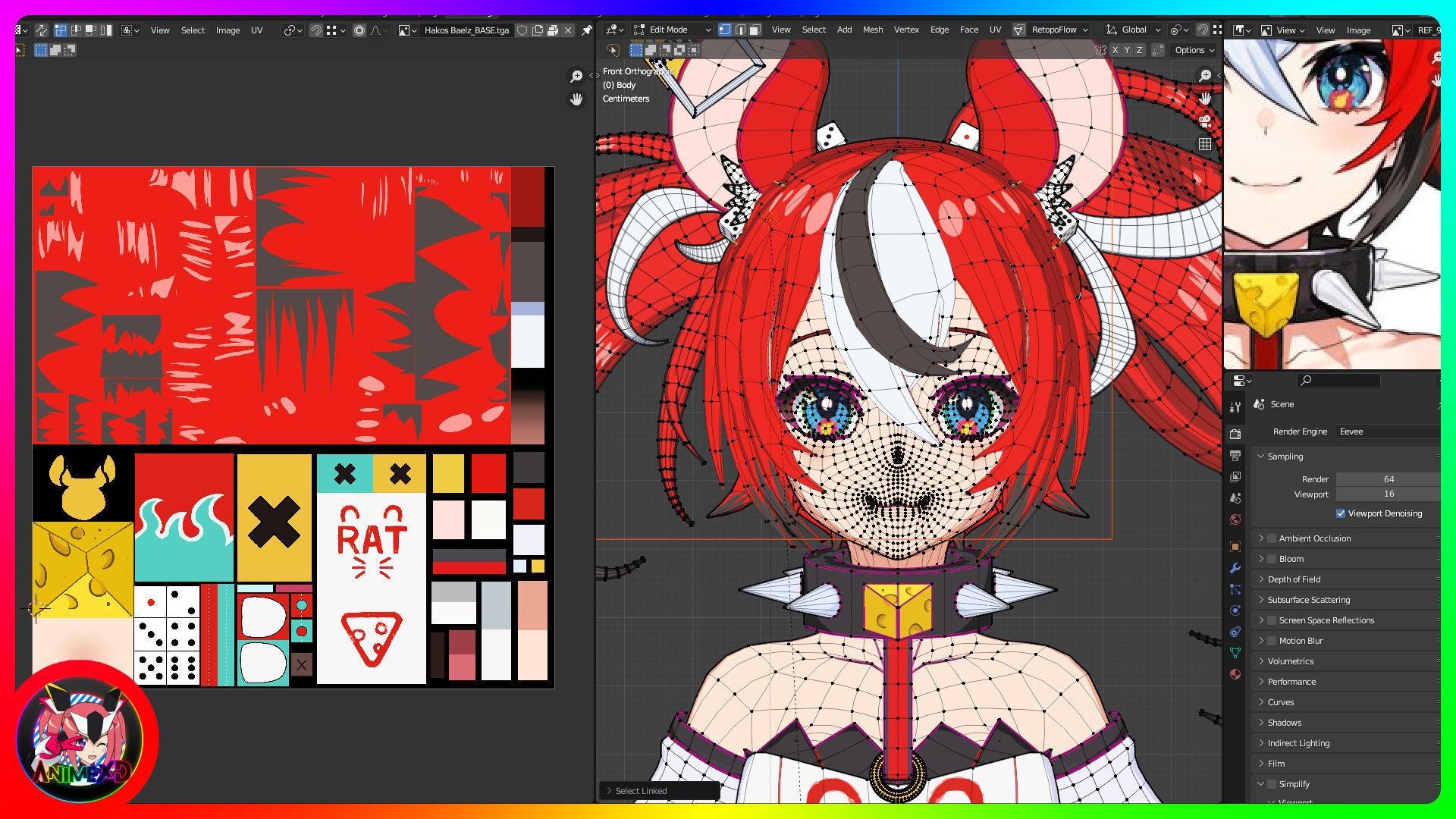Enable the Bloom checkbox
Image resolution: width=1456 pixels, height=819 pixels.
click(1272, 559)
